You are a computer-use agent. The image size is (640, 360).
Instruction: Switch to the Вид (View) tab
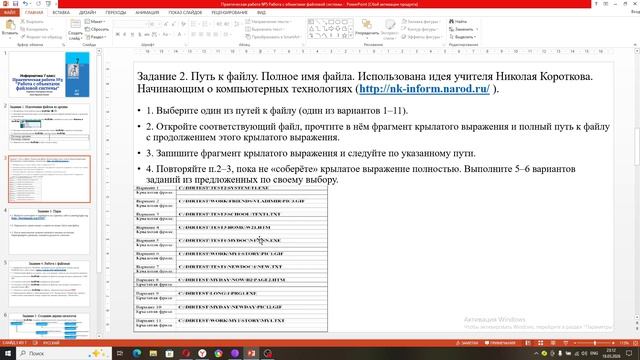click(261, 12)
